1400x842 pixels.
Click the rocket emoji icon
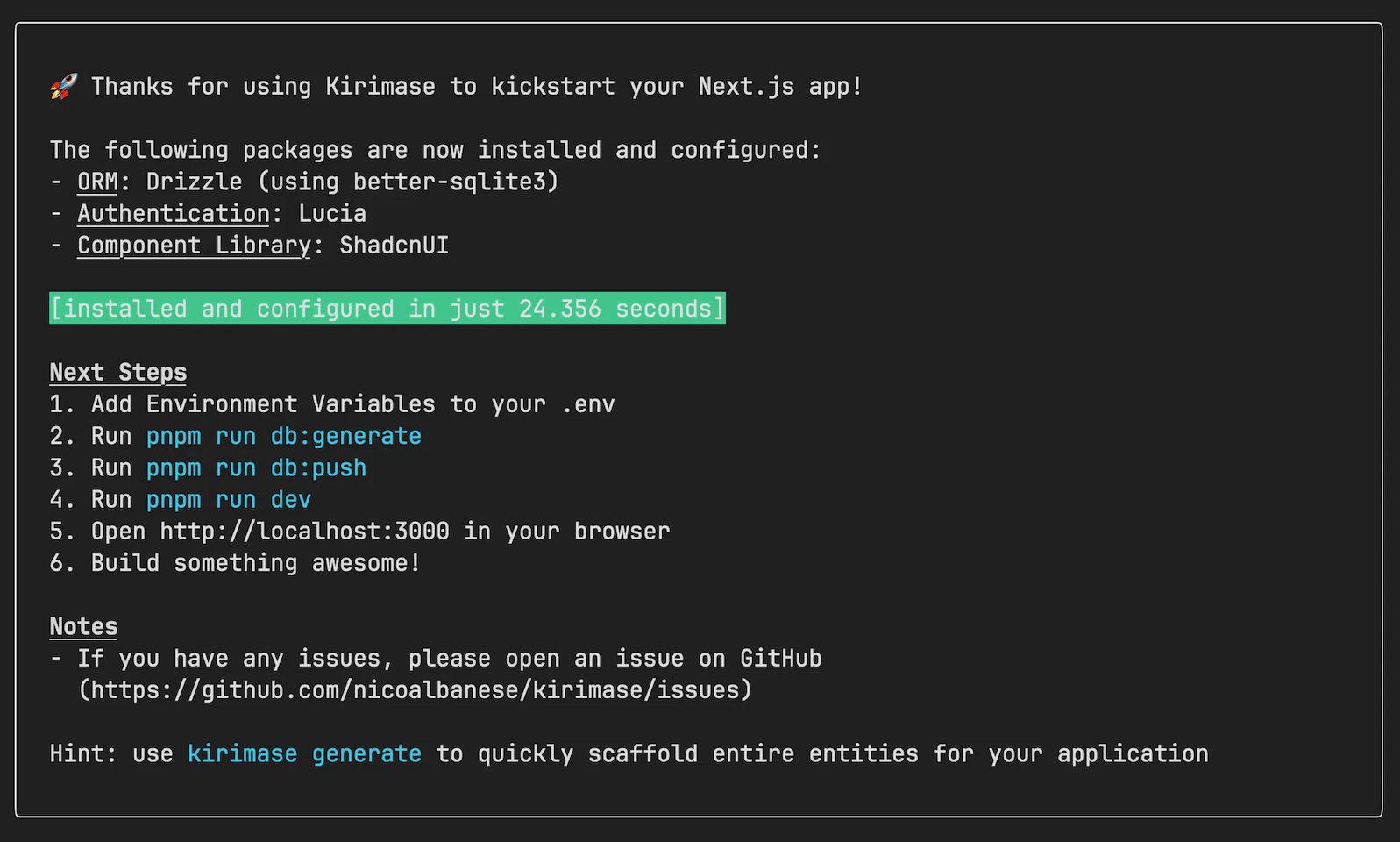(63, 86)
